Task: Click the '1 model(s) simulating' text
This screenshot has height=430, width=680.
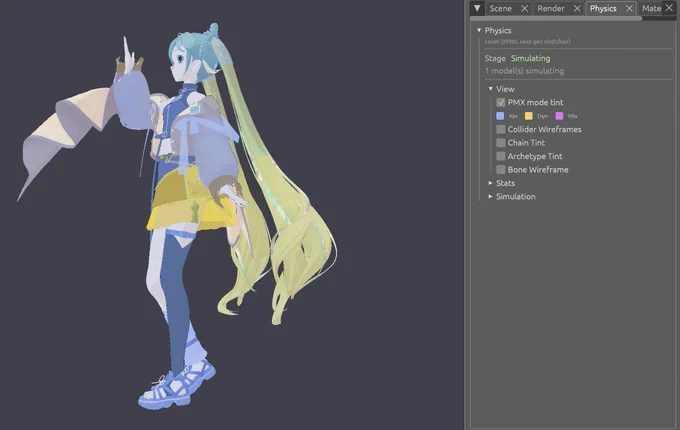Action: 524,71
